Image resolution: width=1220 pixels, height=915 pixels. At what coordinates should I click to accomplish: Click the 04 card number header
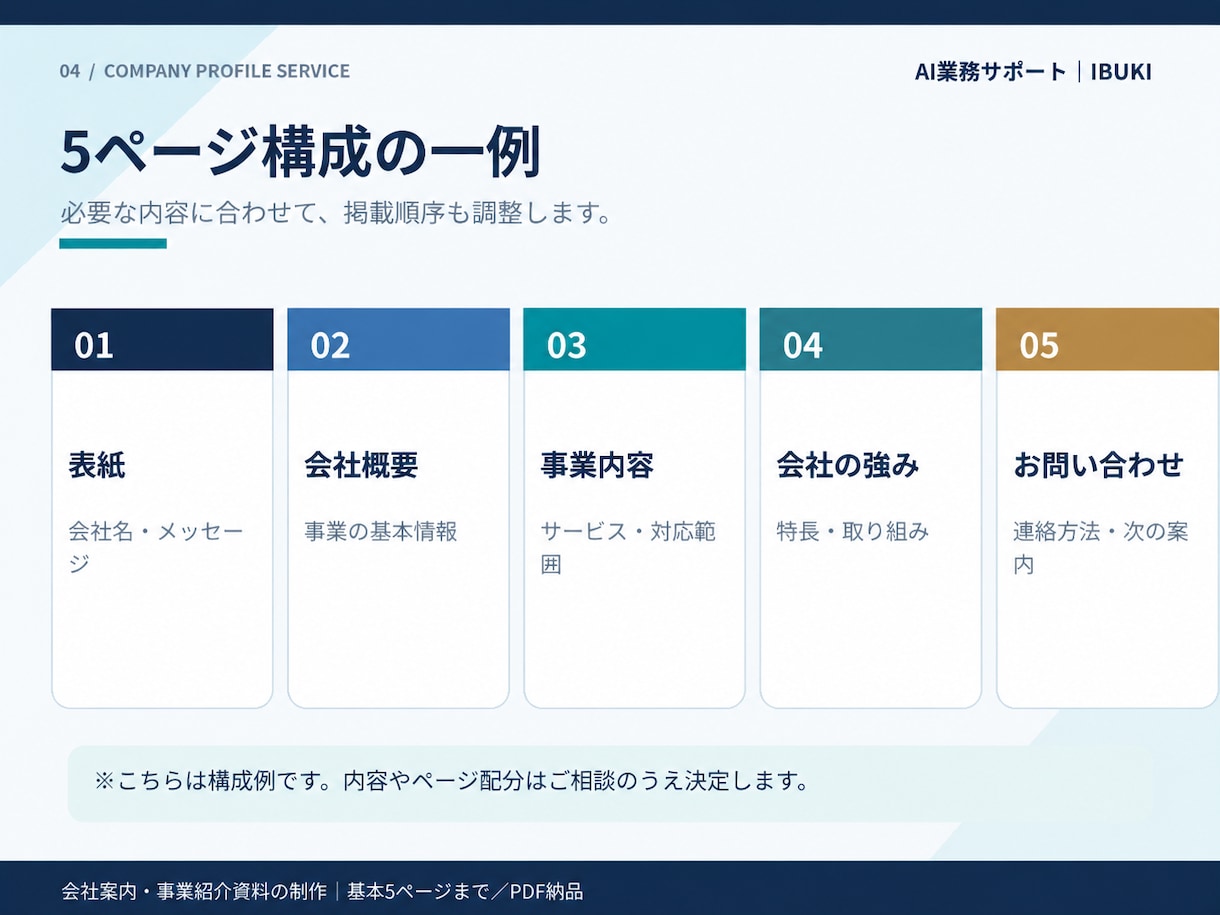coord(870,340)
